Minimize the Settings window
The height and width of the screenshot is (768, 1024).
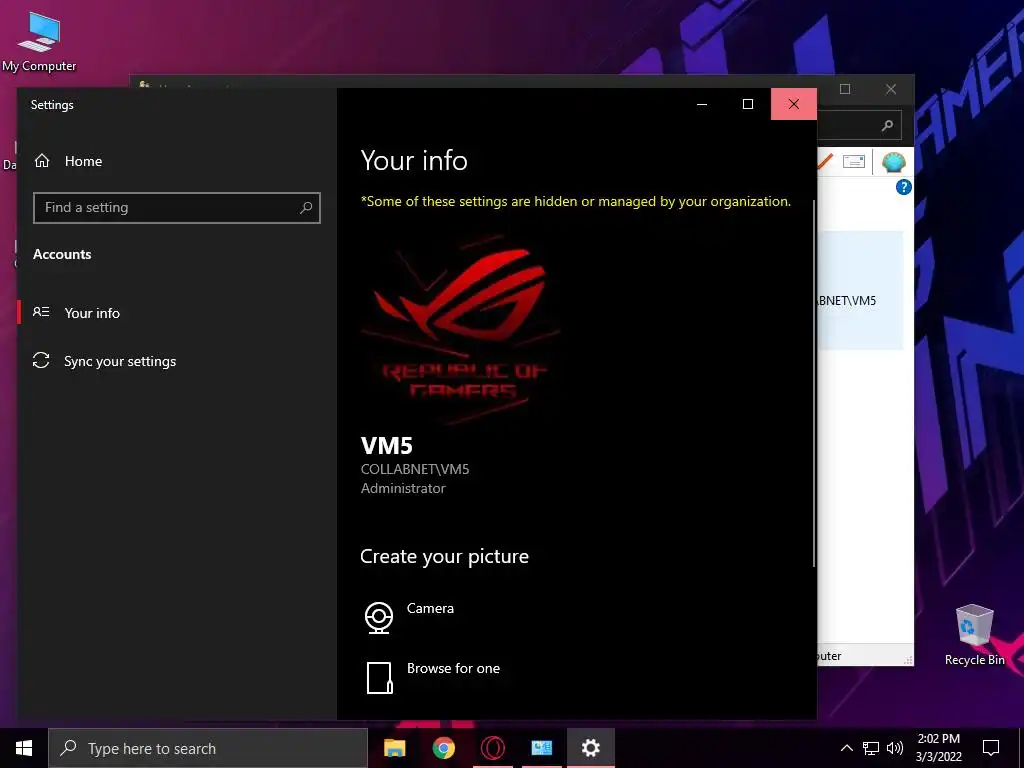pyautogui.click(x=702, y=104)
